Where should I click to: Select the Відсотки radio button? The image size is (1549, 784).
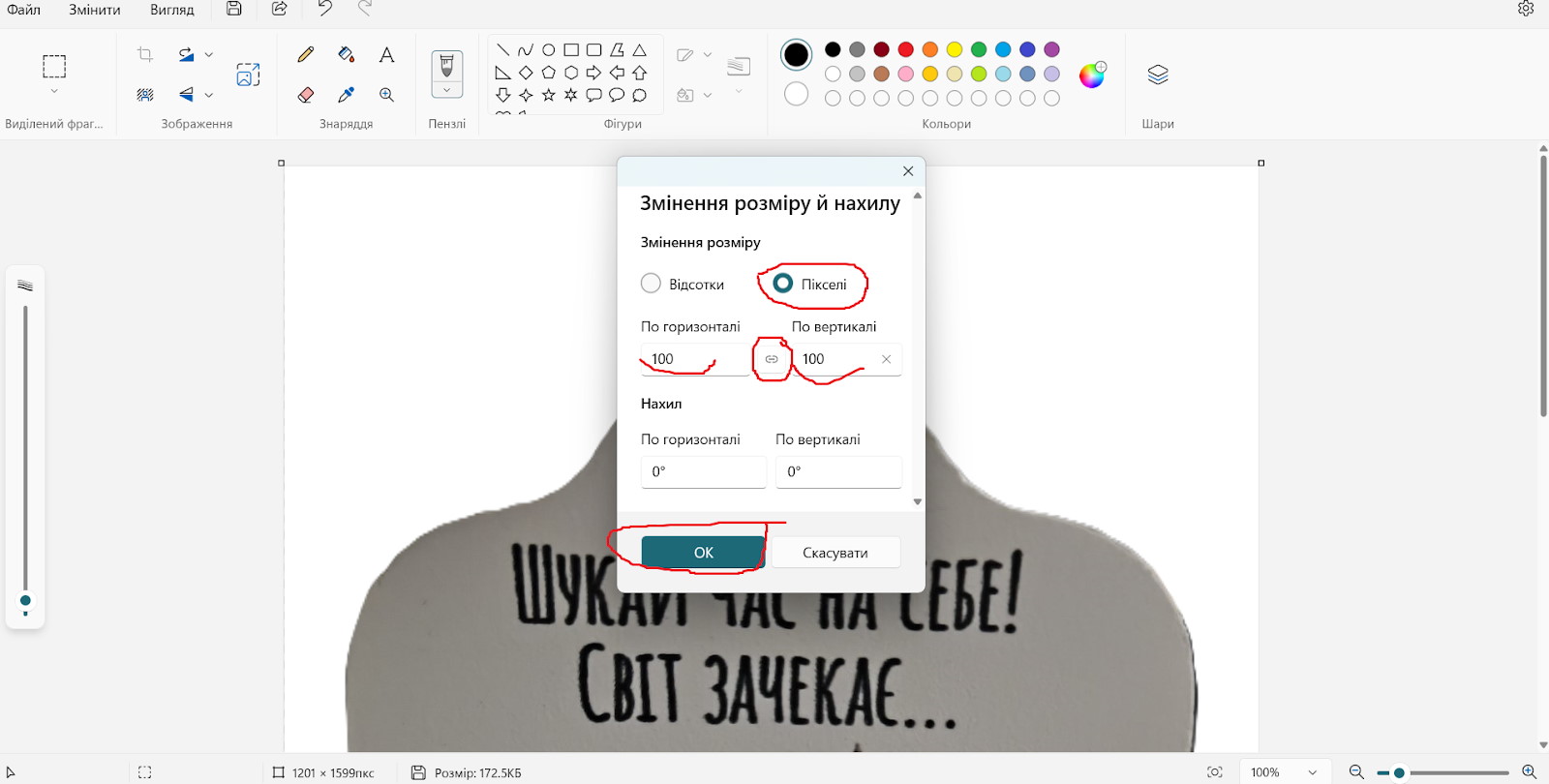tap(651, 284)
